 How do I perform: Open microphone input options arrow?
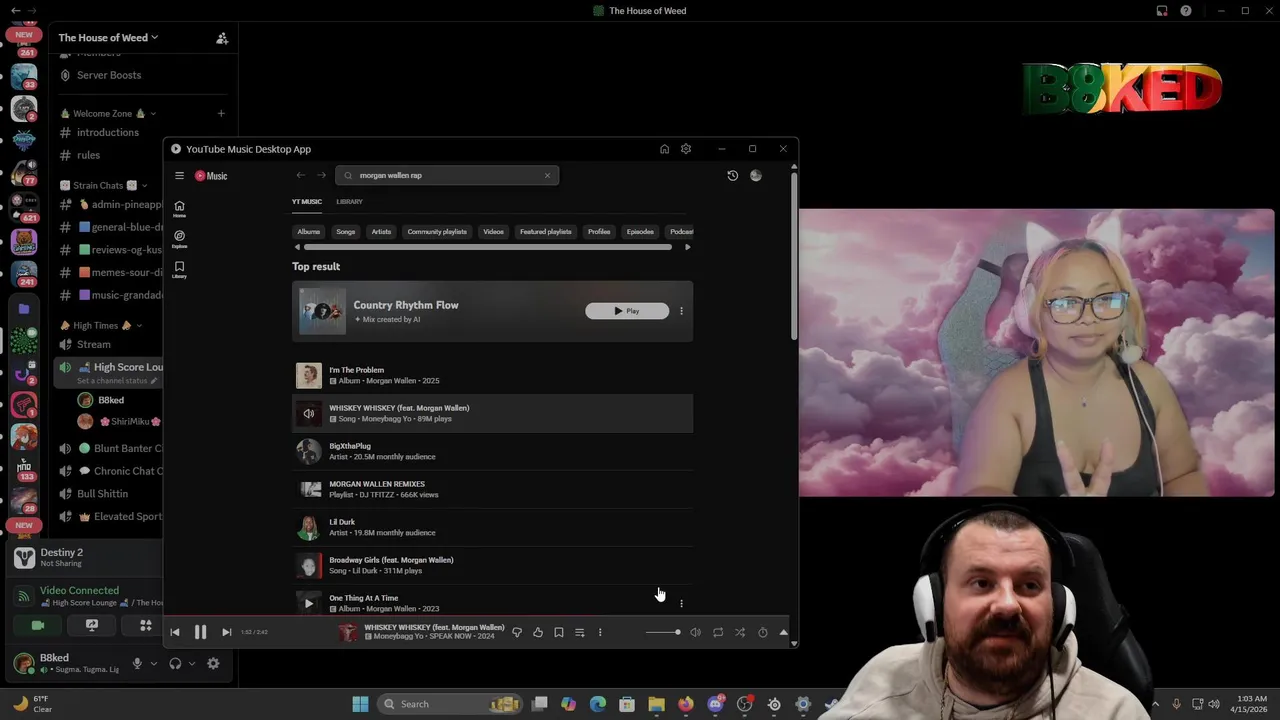pyautogui.click(x=153, y=663)
